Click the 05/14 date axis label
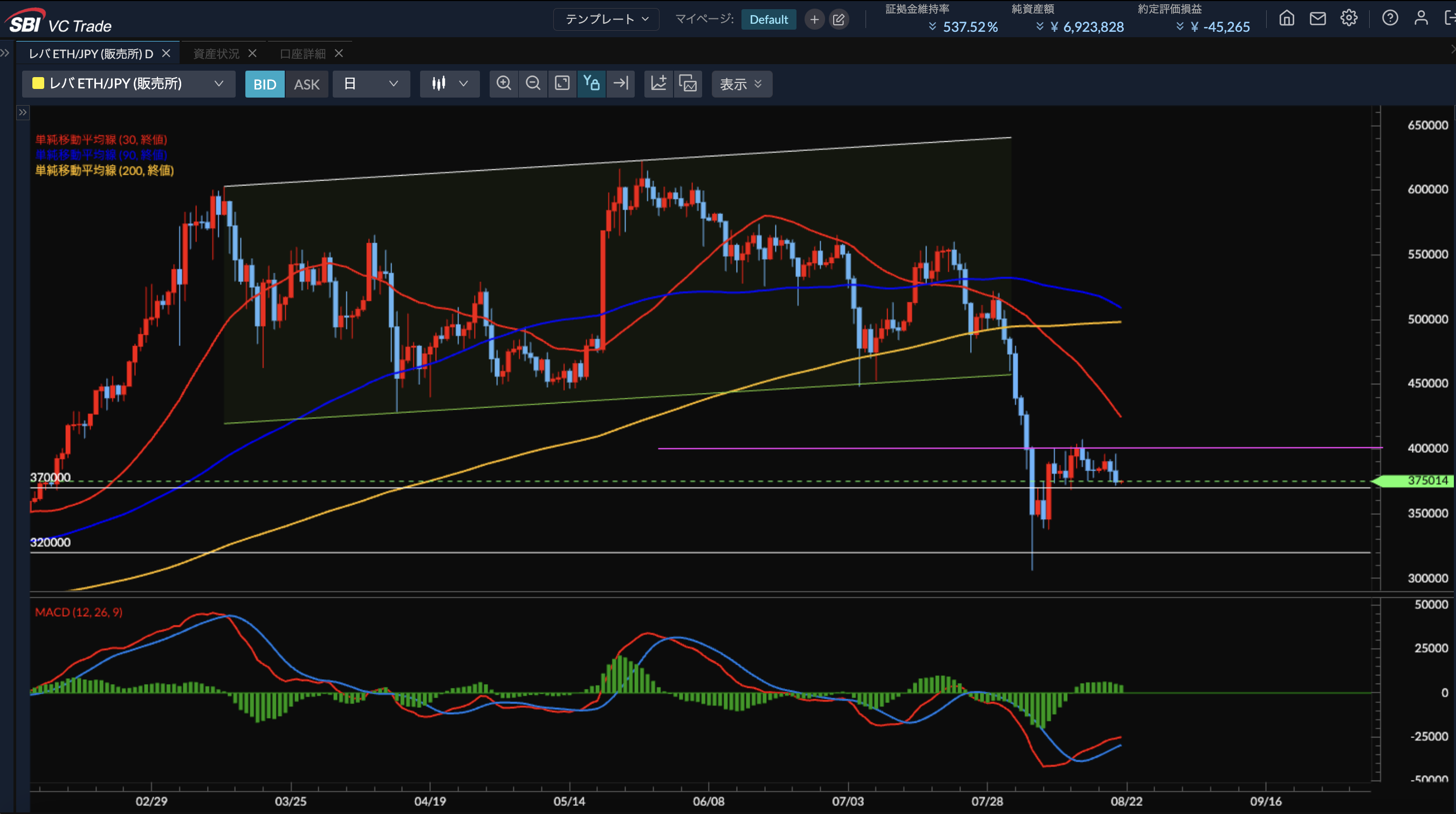The height and width of the screenshot is (814, 1456). [569, 801]
